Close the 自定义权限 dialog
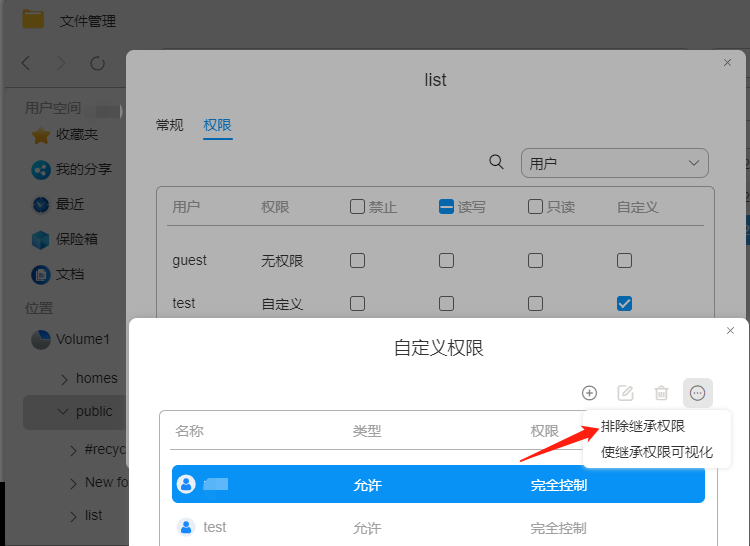 tap(730, 330)
